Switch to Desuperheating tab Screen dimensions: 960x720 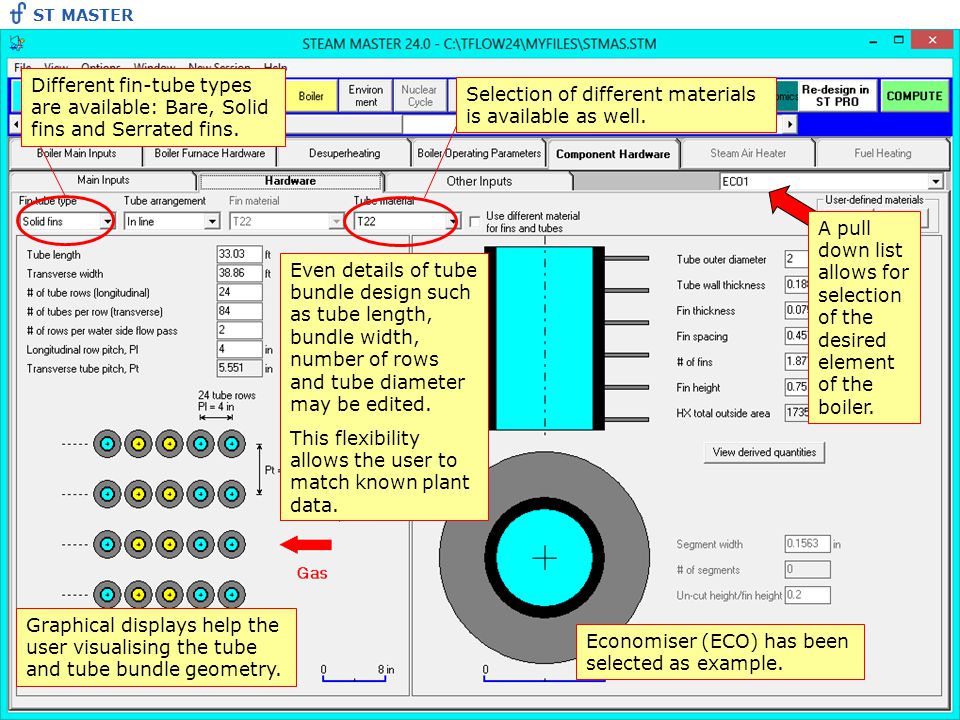click(x=344, y=154)
